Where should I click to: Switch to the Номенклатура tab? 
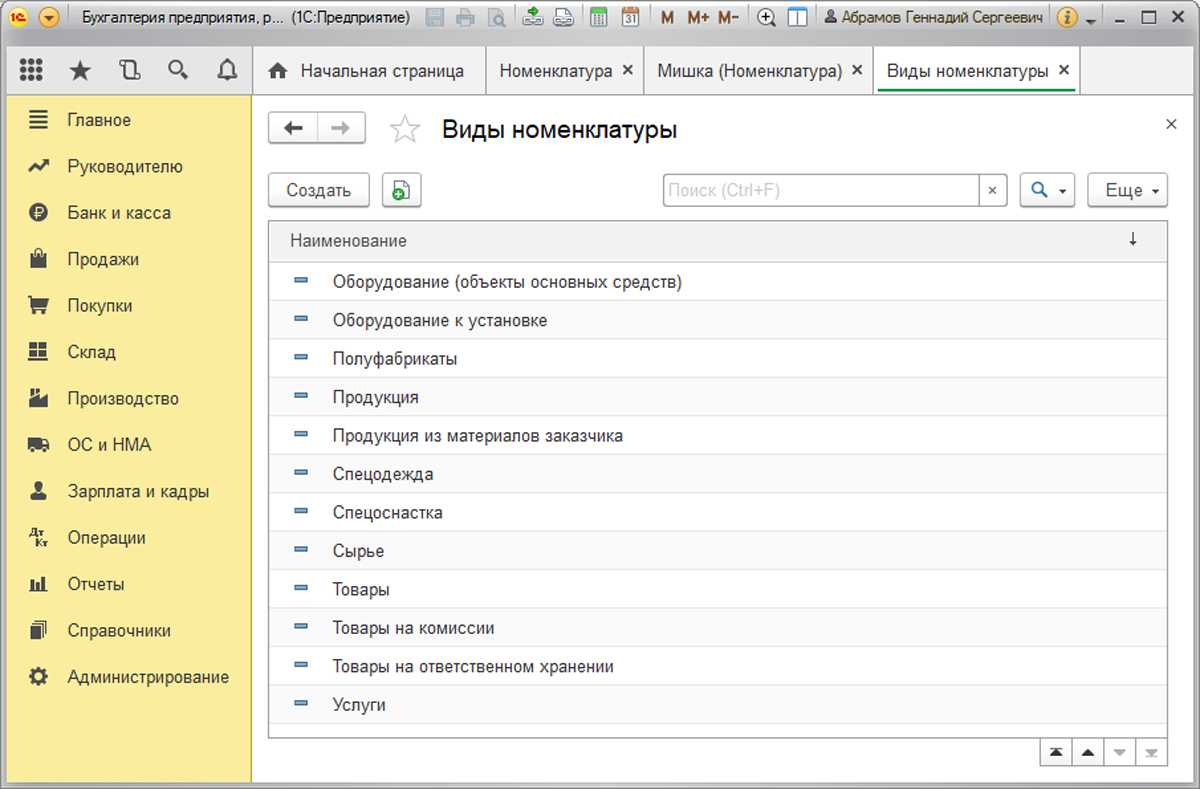pyautogui.click(x=555, y=71)
